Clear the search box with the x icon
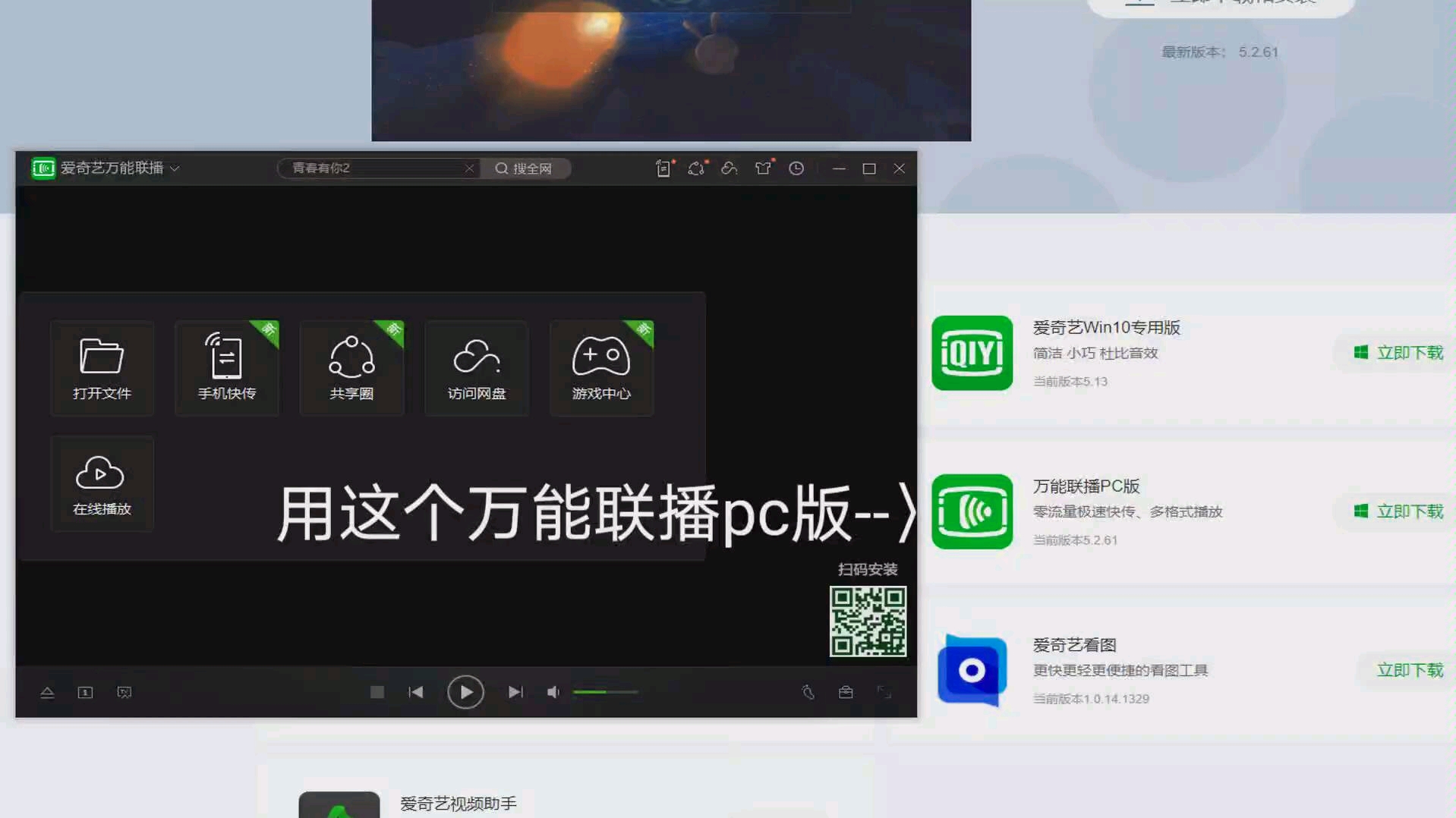1456x818 pixels. coord(469,168)
